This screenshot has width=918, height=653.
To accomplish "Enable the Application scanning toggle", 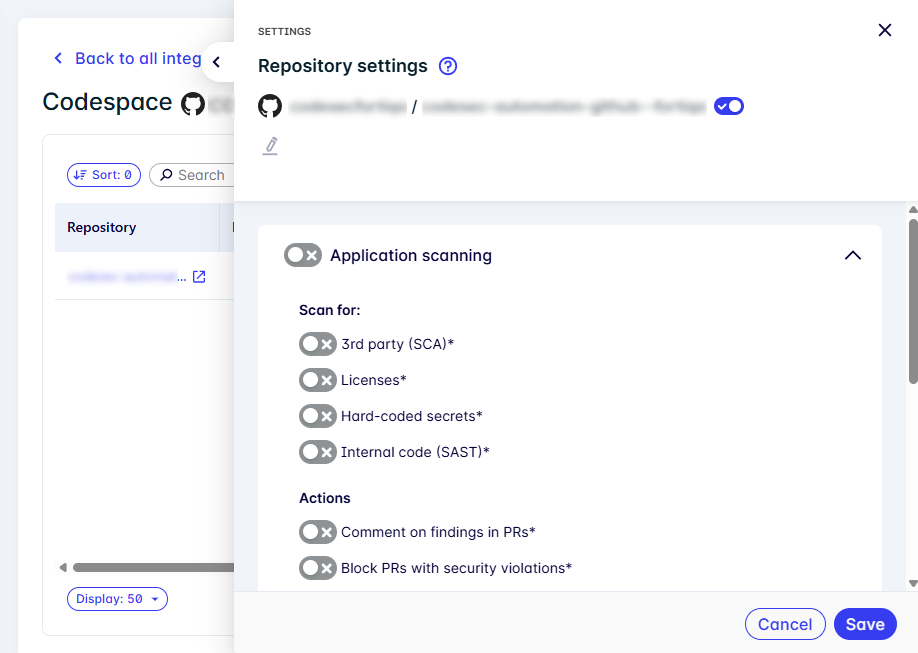I will [303, 255].
